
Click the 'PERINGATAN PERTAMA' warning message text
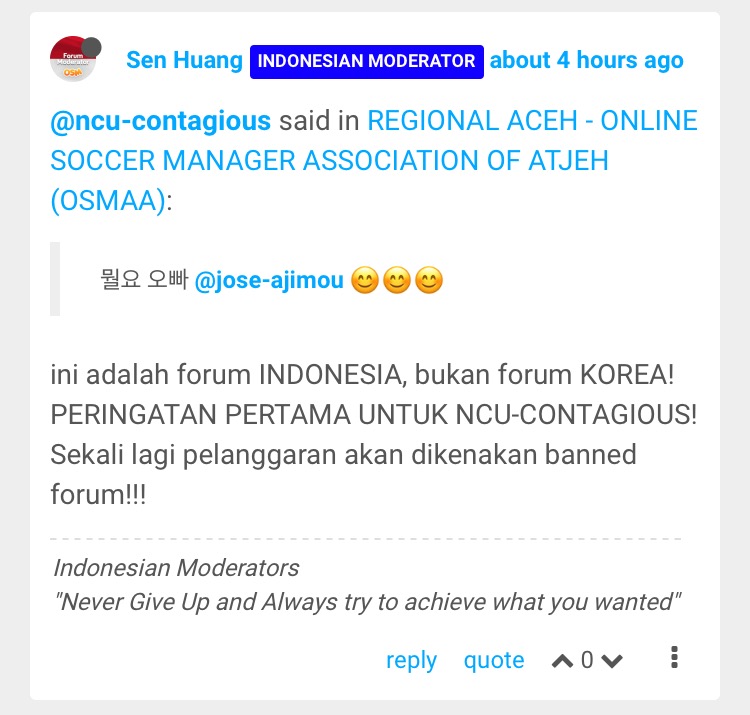point(374,414)
